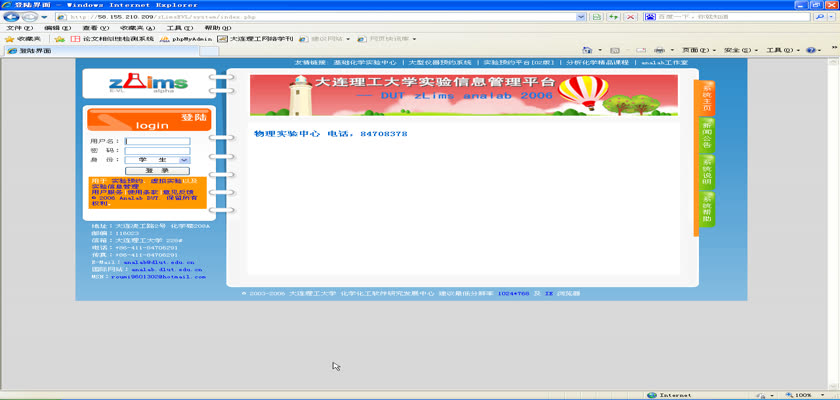Open the 查看(V) menu
This screenshot has width=840, height=400.
tap(95, 28)
